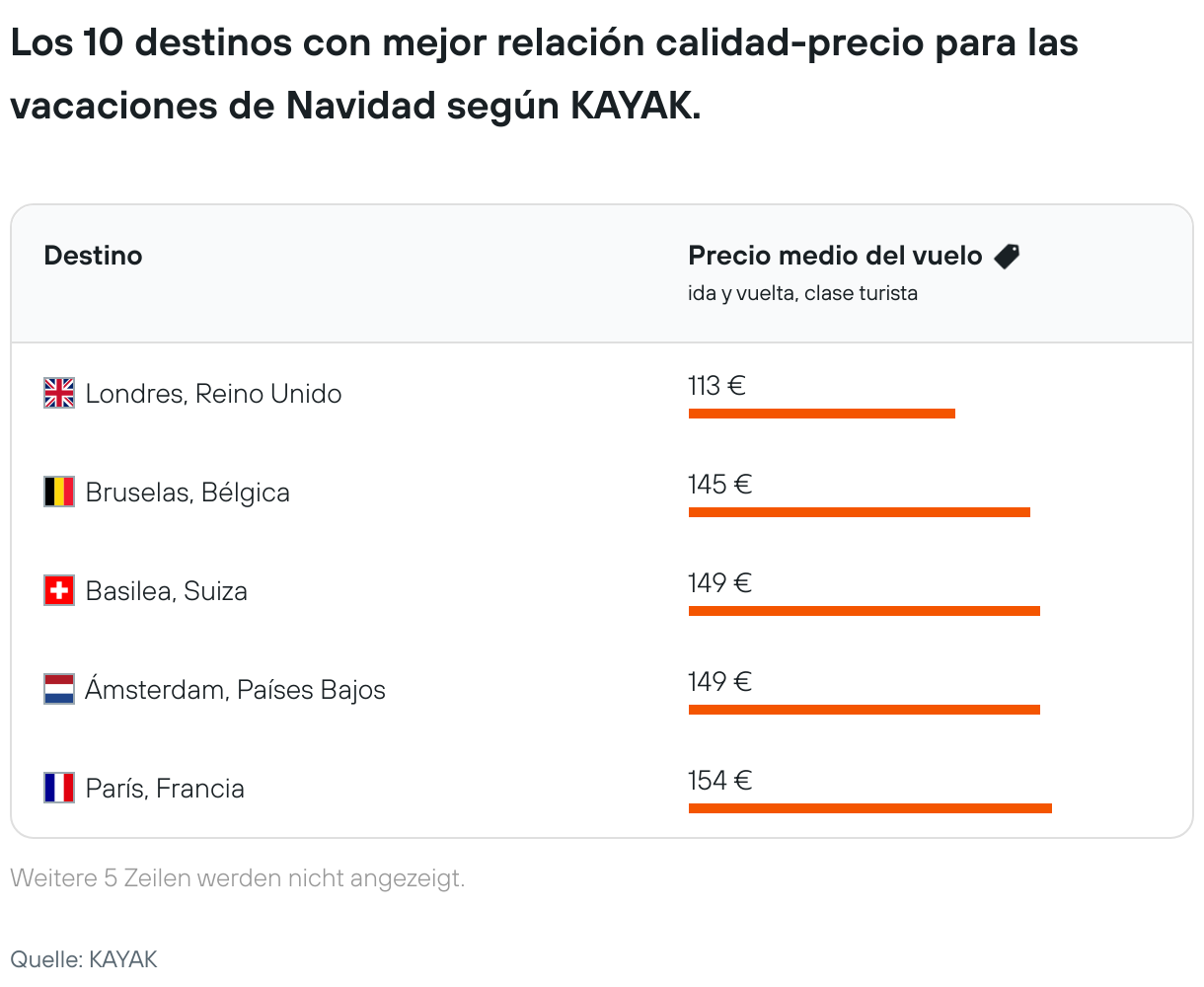Click the France flag icon
1204x987 pixels.
click(59, 788)
